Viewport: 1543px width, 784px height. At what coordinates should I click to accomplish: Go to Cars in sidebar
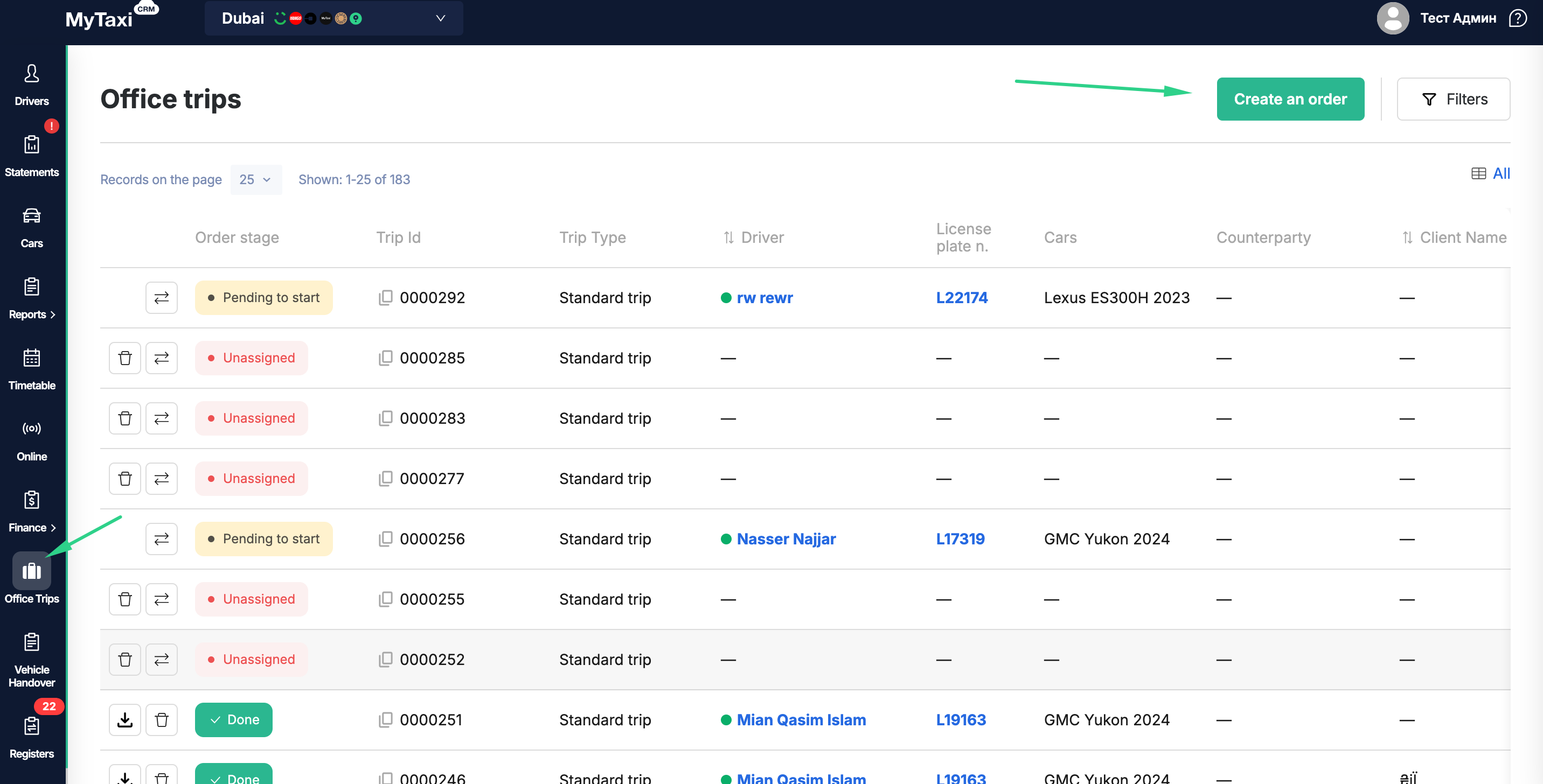coord(32,227)
